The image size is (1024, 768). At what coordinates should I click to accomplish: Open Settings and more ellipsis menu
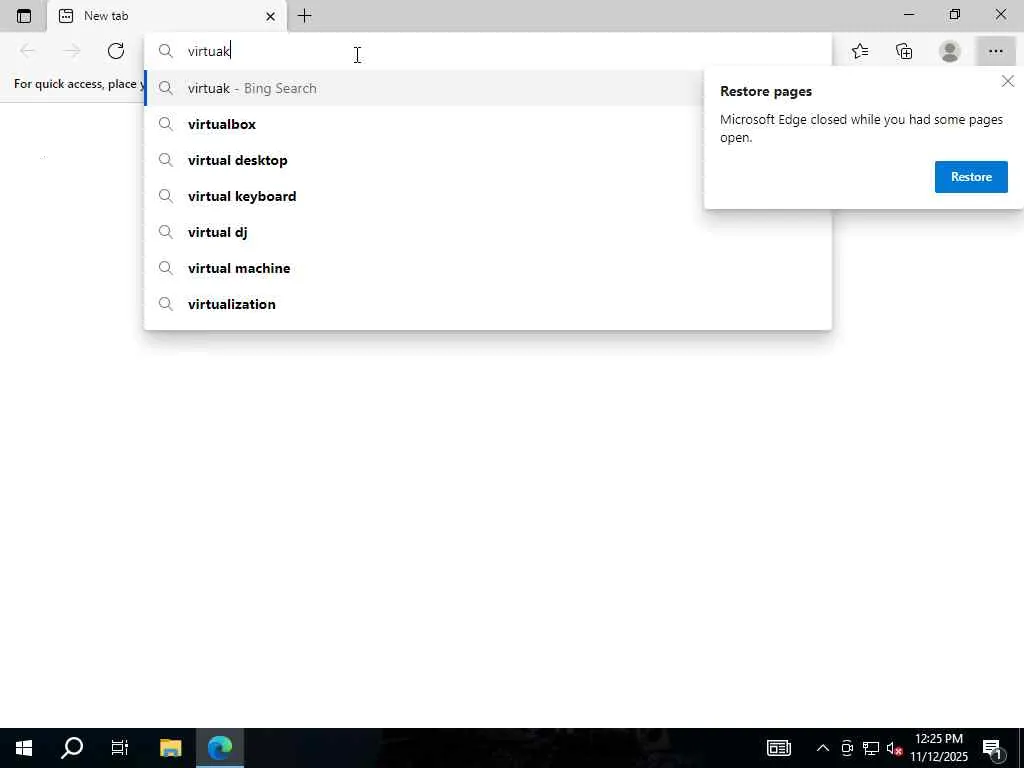pyautogui.click(x=995, y=51)
